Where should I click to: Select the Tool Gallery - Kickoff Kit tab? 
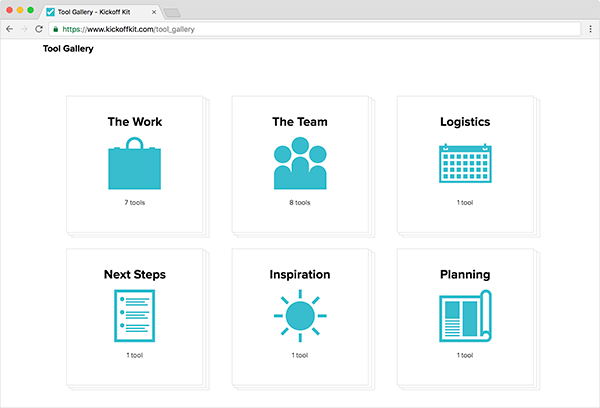[x=101, y=12]
